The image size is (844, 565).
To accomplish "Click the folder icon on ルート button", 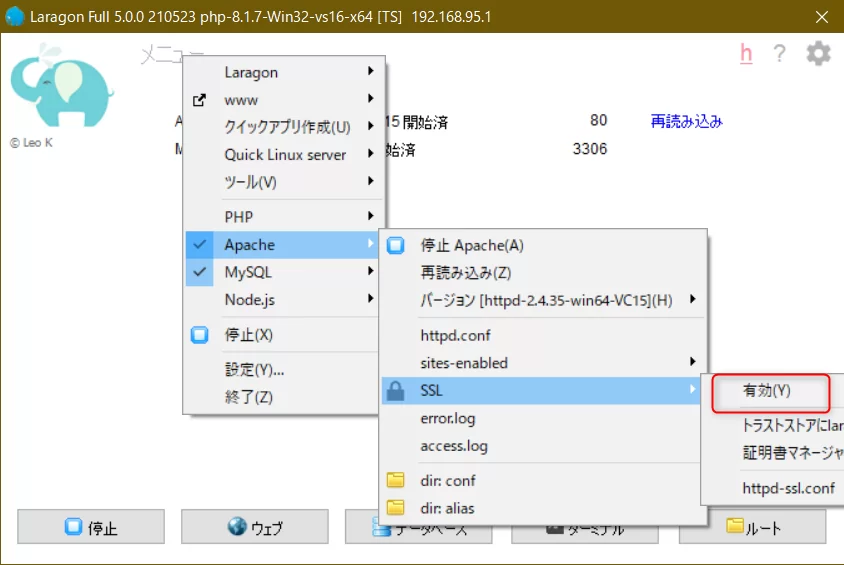I will [735, 525].
